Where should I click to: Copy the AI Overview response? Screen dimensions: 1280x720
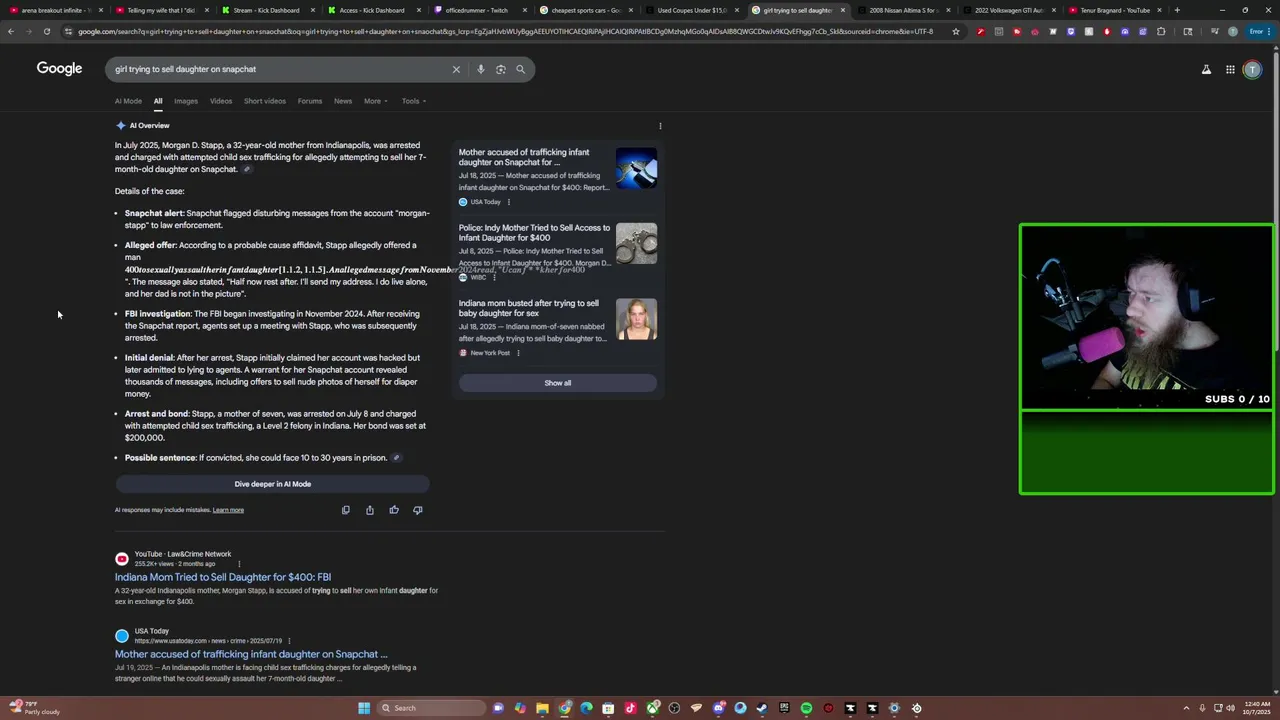(x=346, y=510)
